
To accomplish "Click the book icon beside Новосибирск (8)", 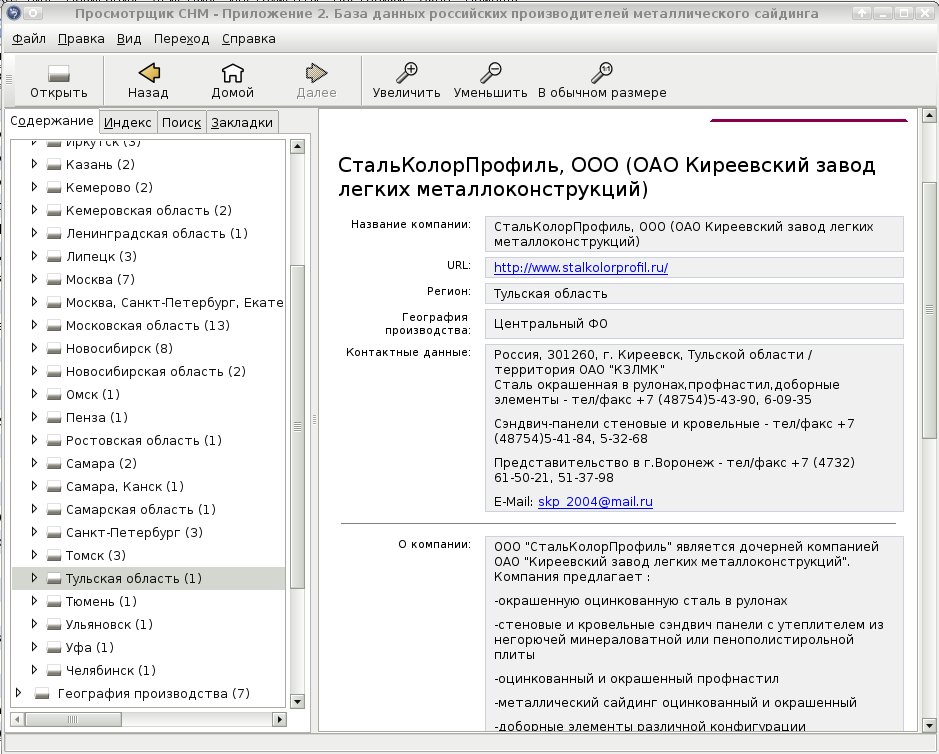I will tap(54, 349).
